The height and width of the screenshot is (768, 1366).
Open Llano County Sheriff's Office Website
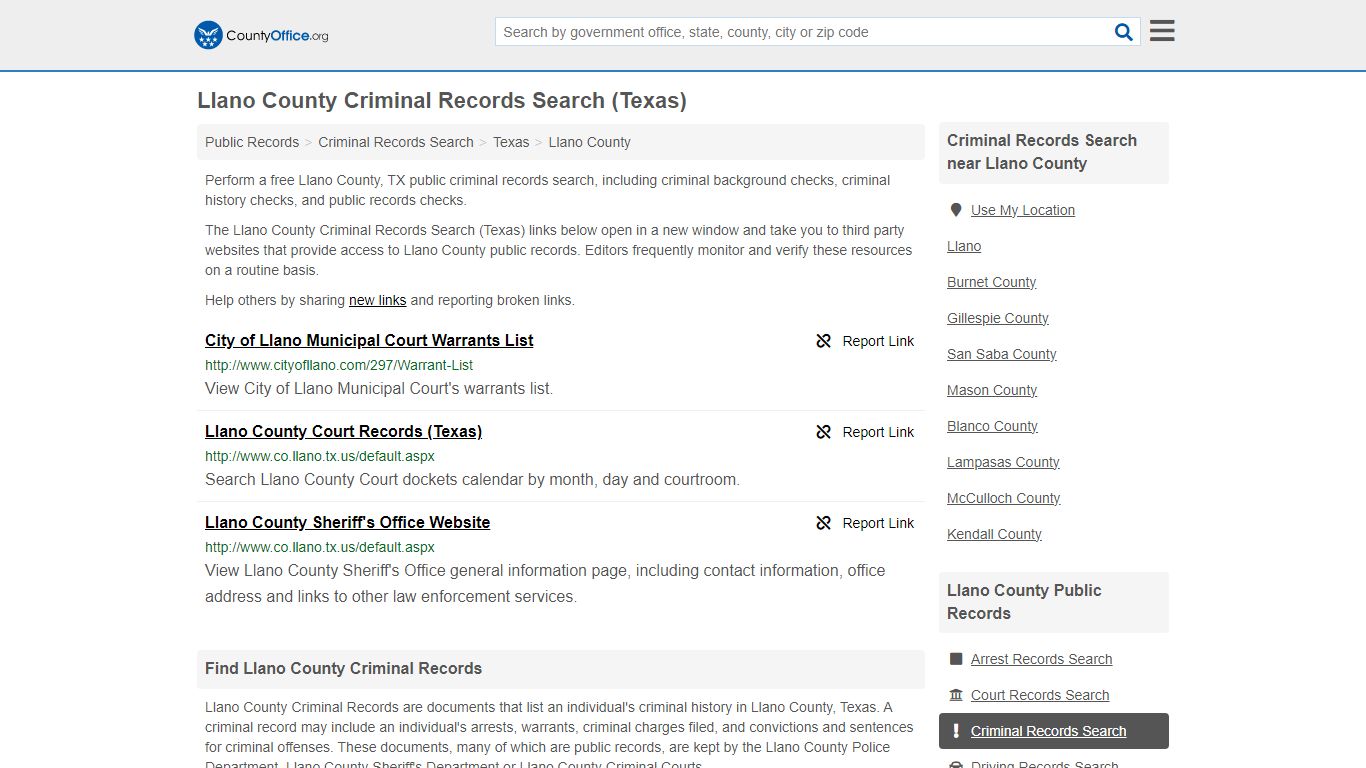(x=347, y=522)
